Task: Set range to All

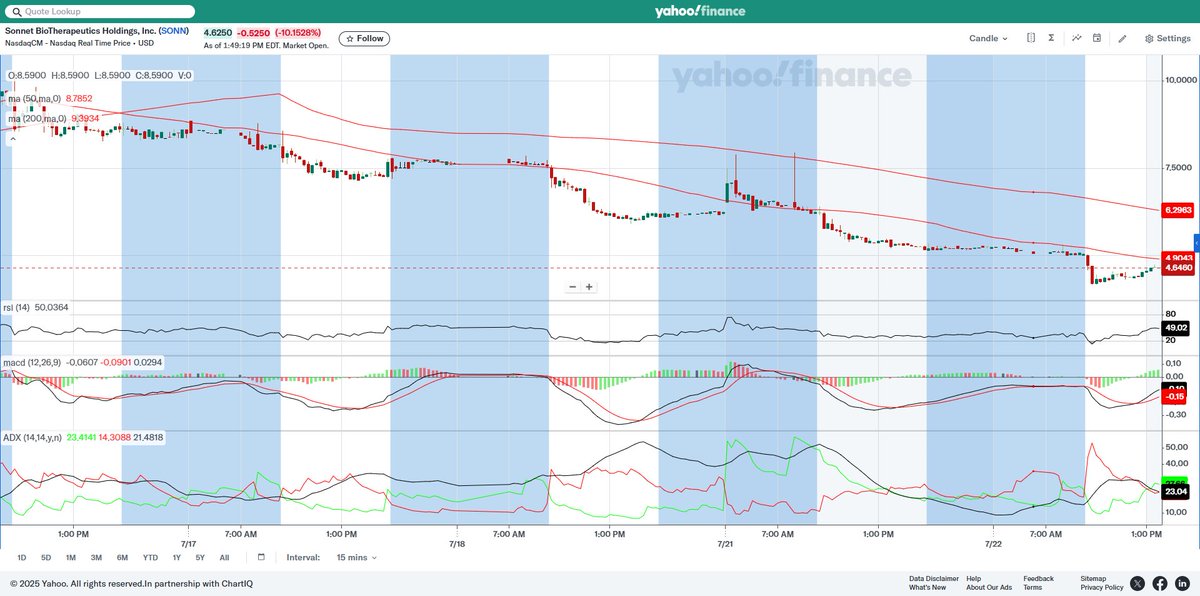Action: click(x=224, y=557)
